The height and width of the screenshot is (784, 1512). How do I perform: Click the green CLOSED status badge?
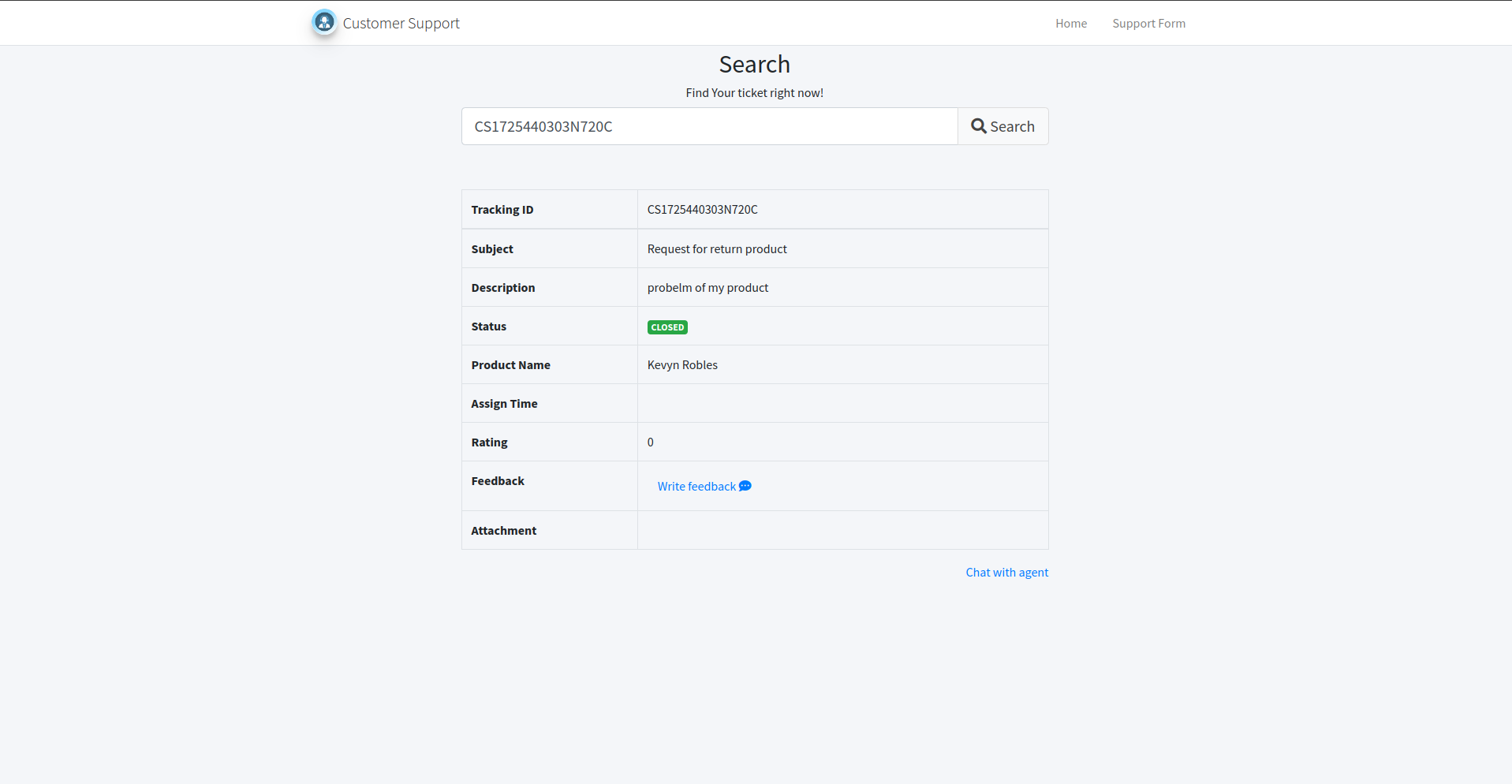pyautogui.click(x=667, y=327)
